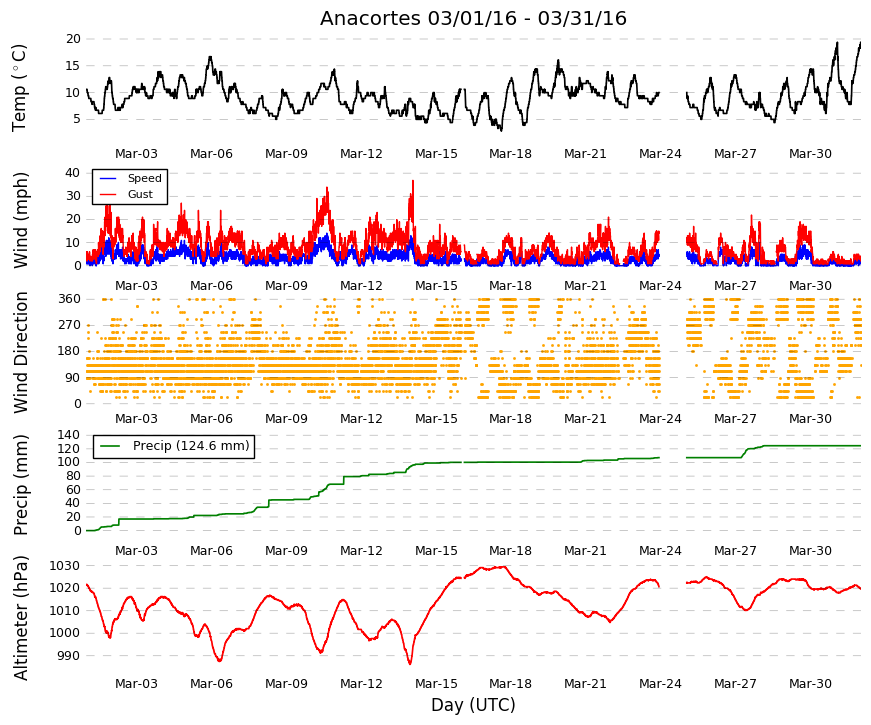The height and width of the screenshot is (725, 871).
Task: Click the chart title Anacortes 03/01/16 - 03/31/16
Action: pos(473,18)
